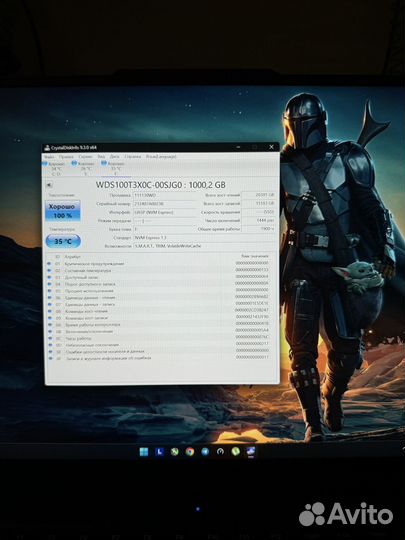Click the interface field UASP (NVM Express)
The height and width of the screenshot is (540, 405).
point(164,212)
